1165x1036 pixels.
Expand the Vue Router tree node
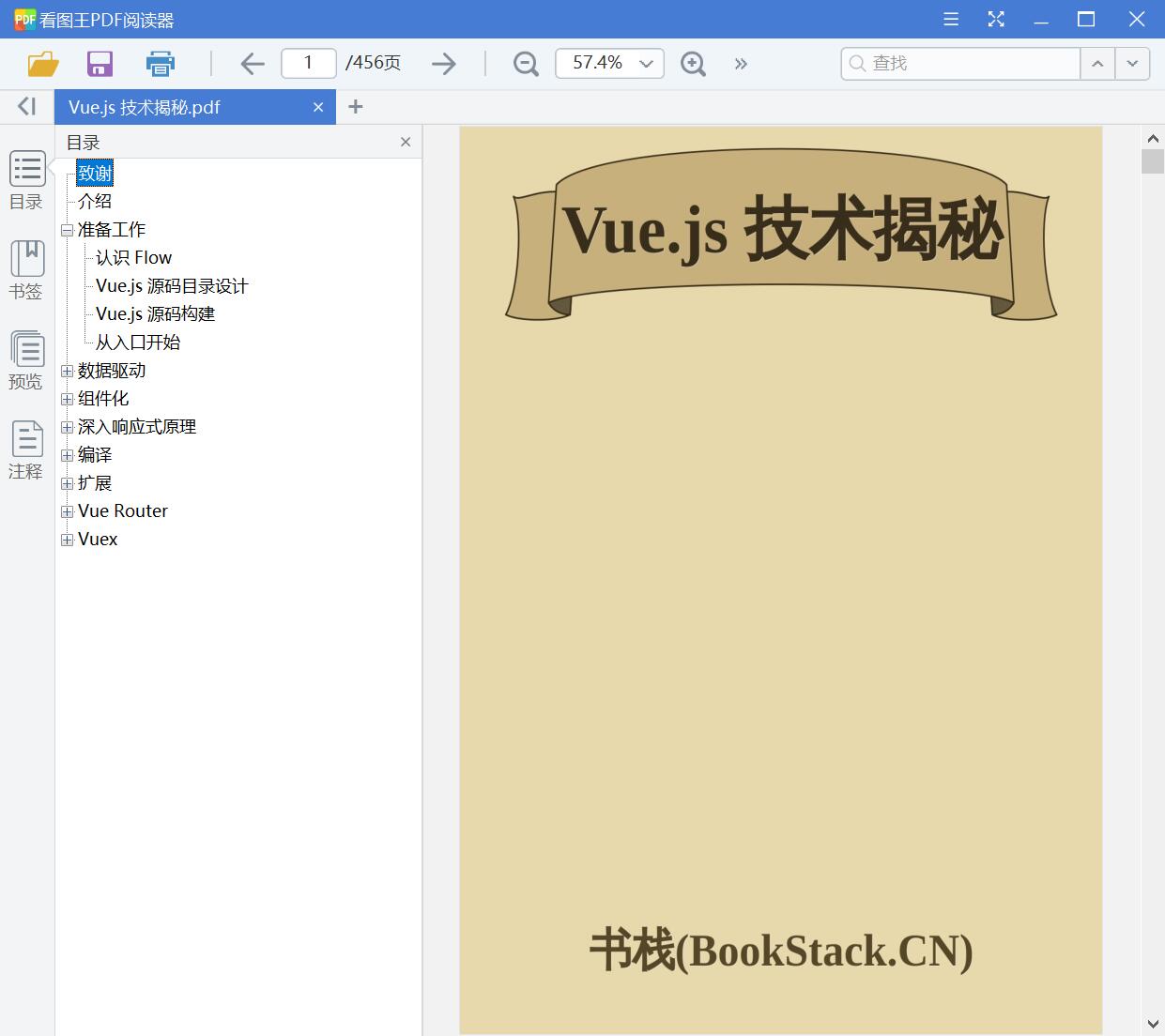67,511
